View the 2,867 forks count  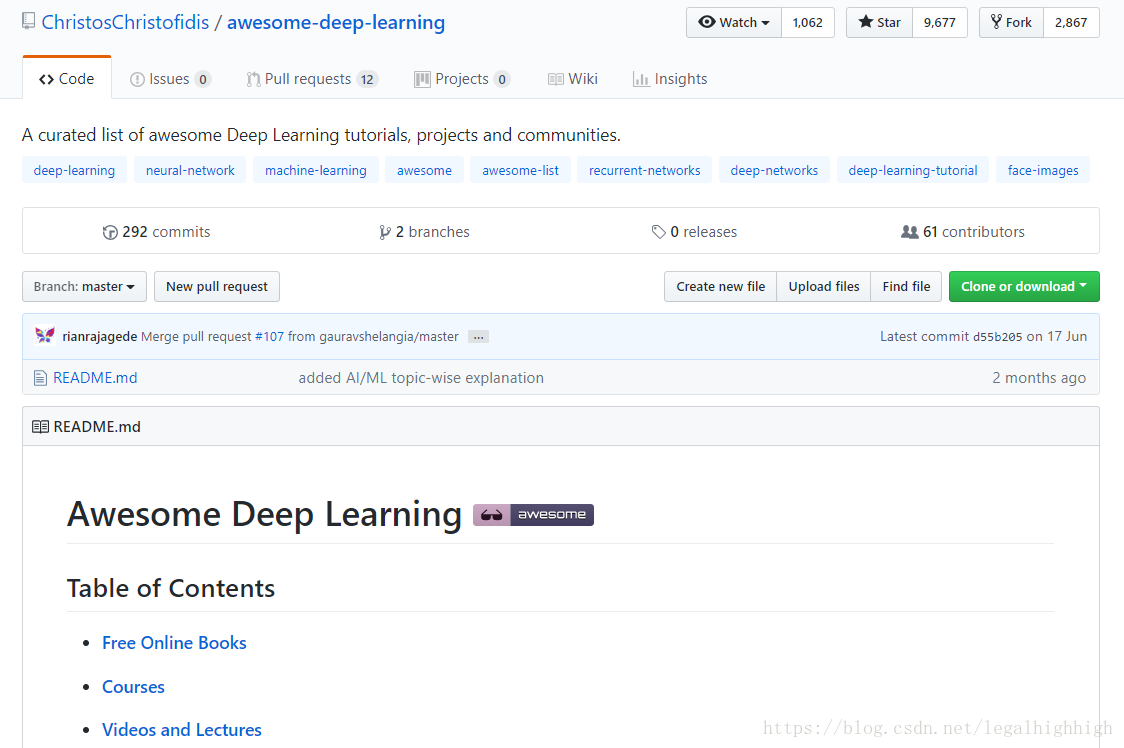1071,22
